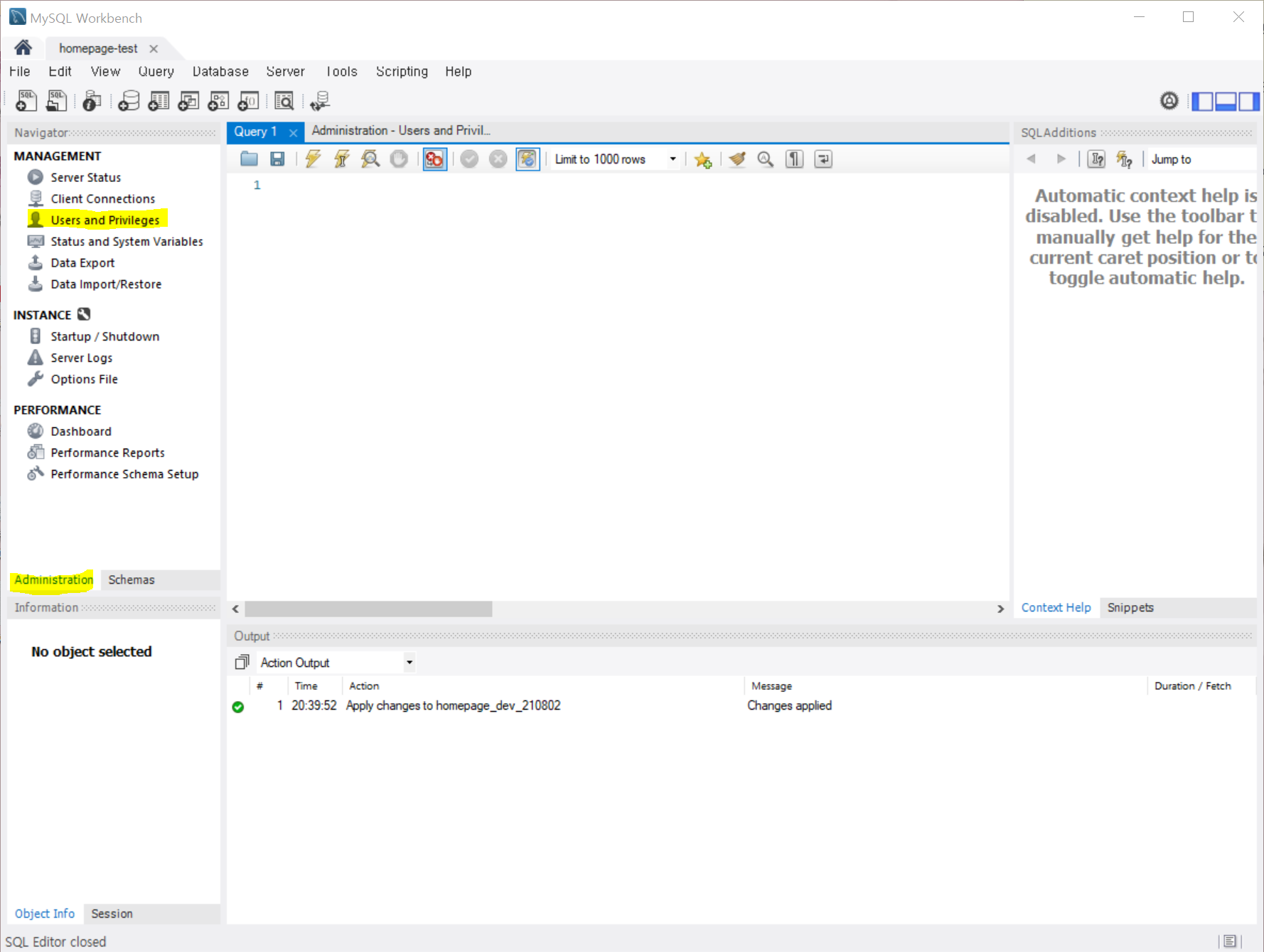1264x952 pixels.
Task: Open Users and Privileges
Action: pyautogui.click(x=105, y=220)
